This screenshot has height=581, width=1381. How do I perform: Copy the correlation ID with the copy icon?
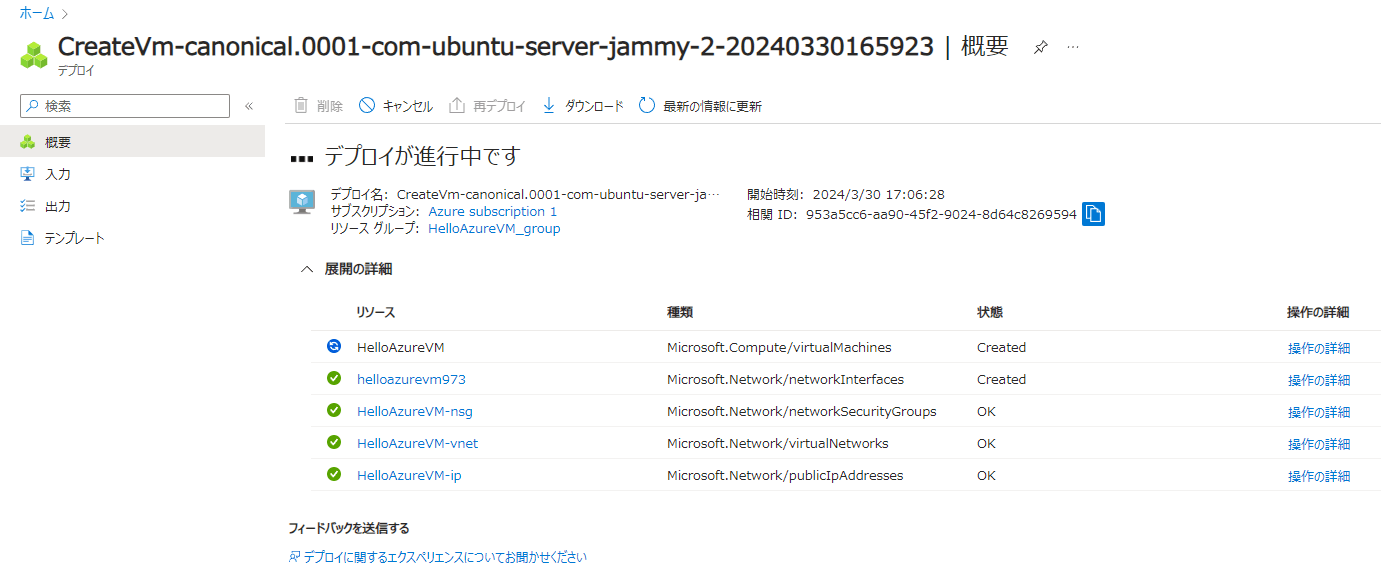(x=1094, y=214)
